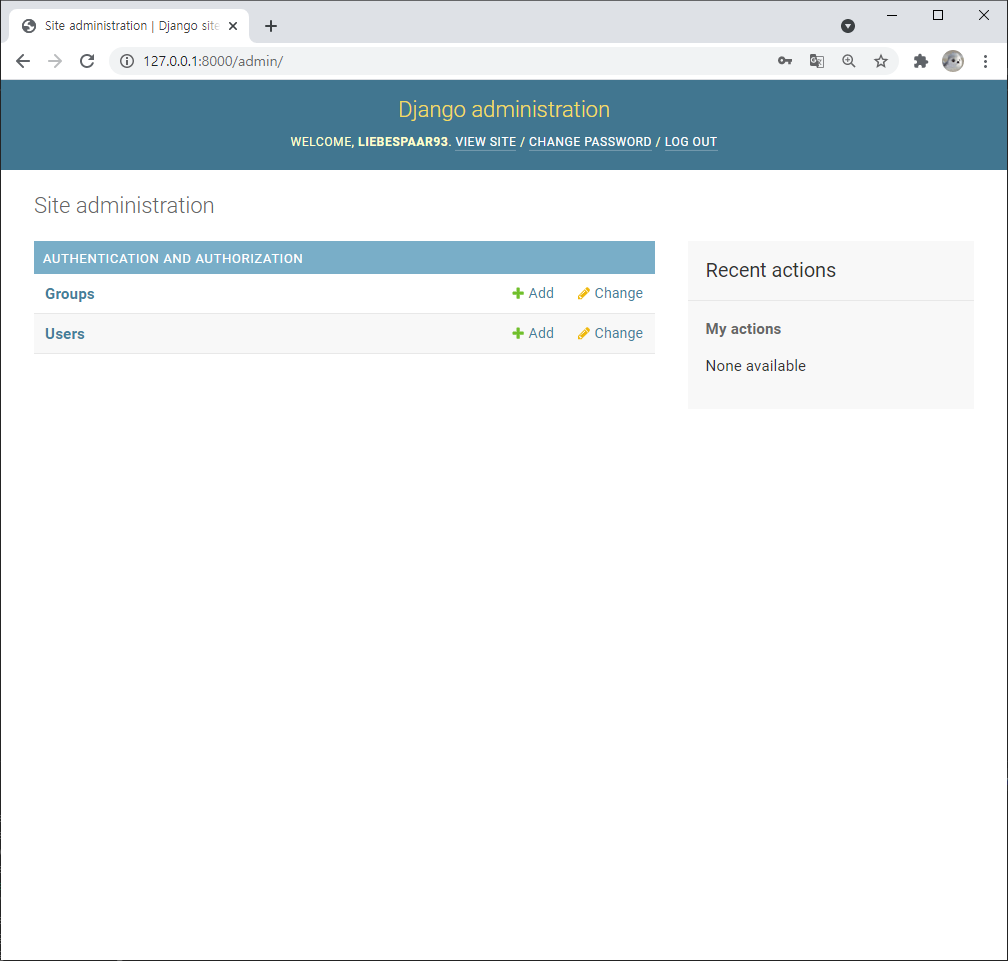Click Change for Groups
The height and width of the screenshot is (961, 1008).
(610, 293)
